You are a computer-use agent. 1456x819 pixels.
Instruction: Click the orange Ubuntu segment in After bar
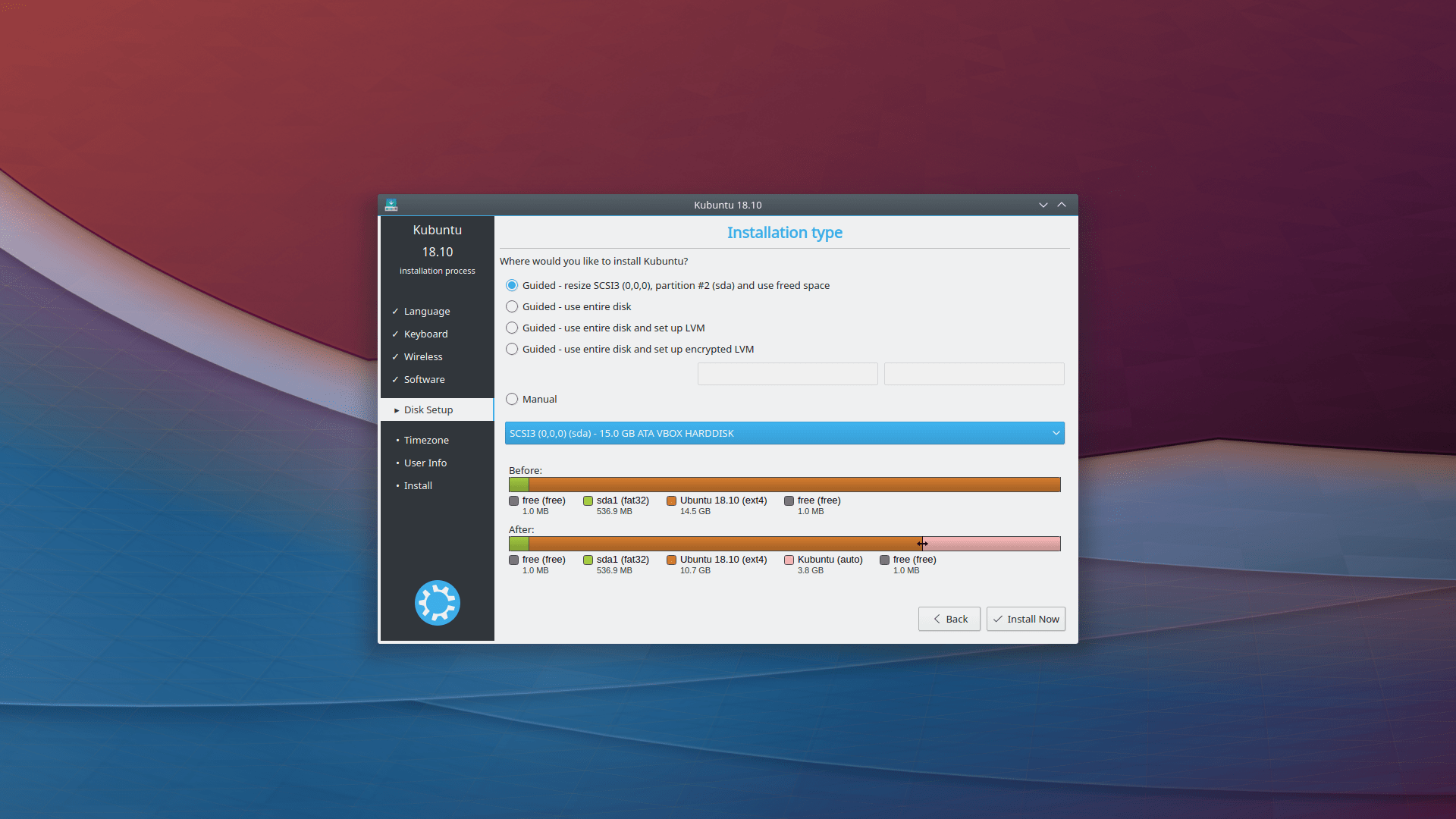pos(724,544)
